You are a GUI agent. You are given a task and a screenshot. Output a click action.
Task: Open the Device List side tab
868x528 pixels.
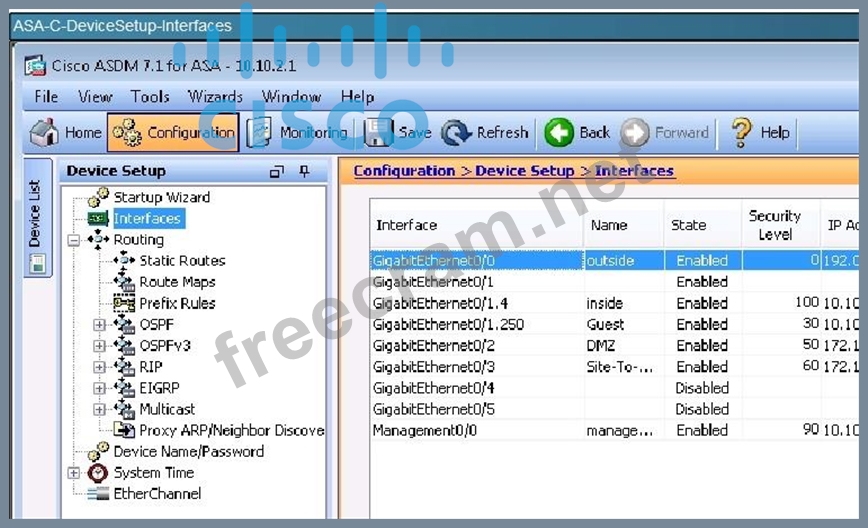(35, 214)
